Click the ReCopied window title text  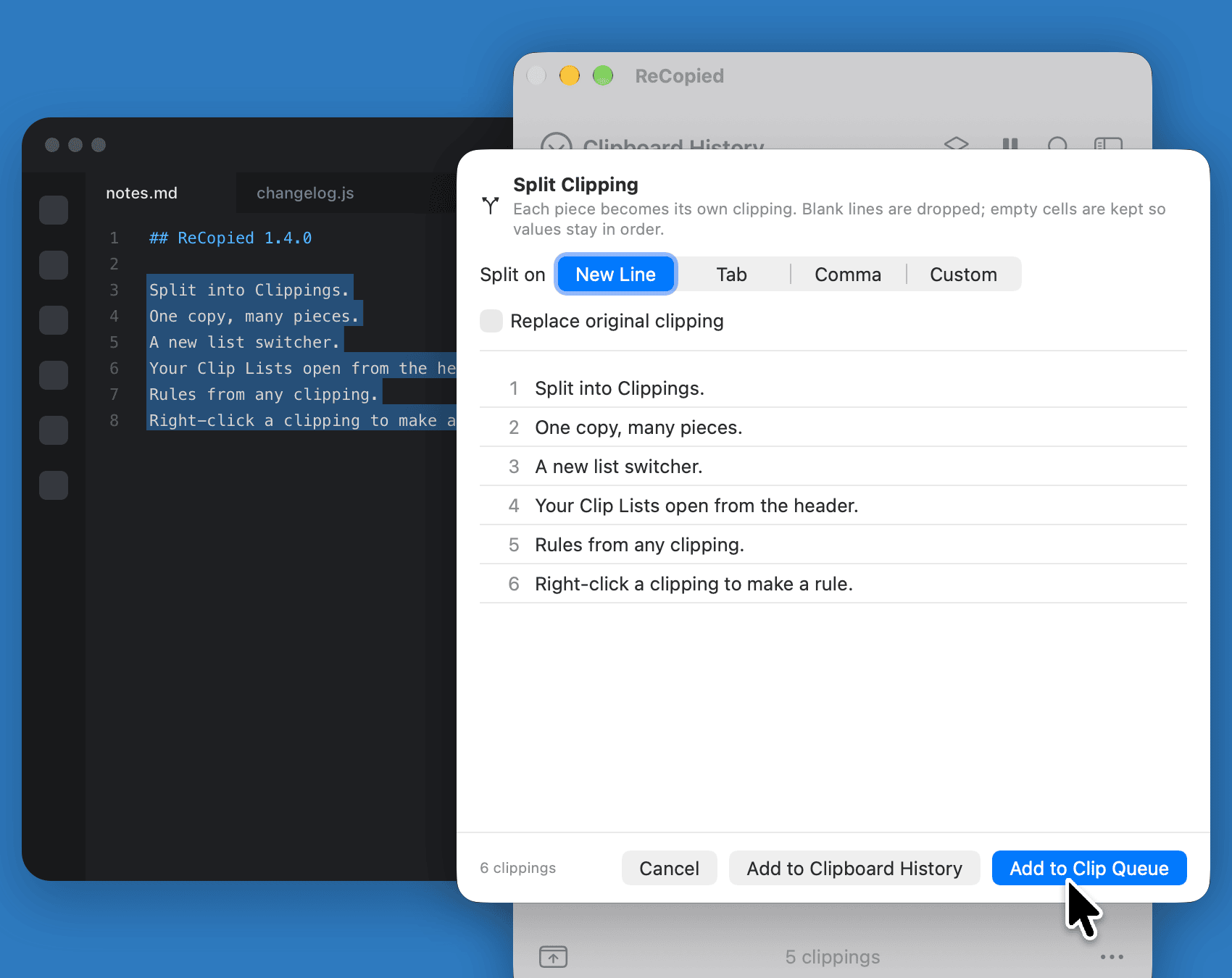pos(679,76)
